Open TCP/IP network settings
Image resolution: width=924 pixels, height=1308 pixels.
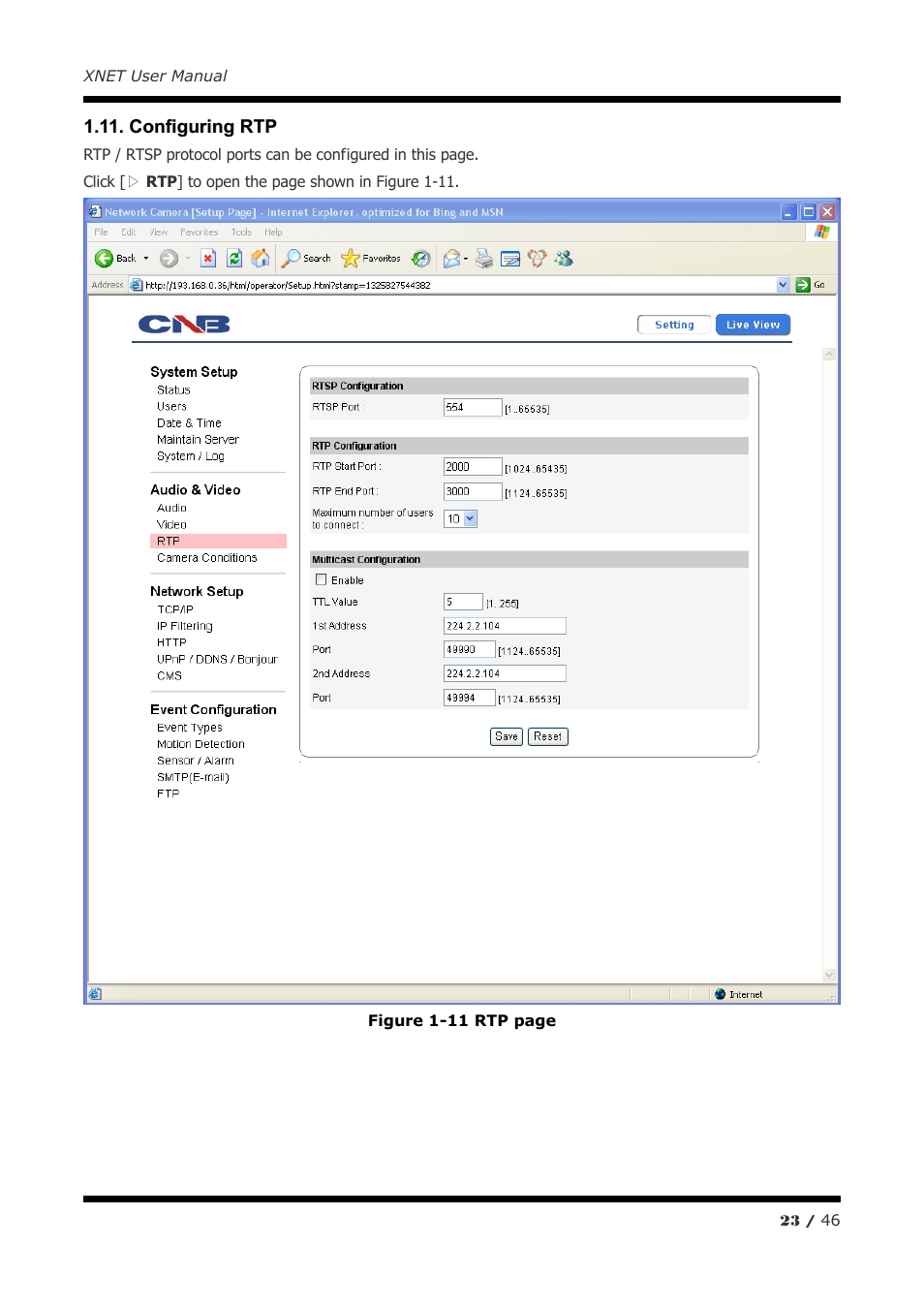[x=175, y=609]
